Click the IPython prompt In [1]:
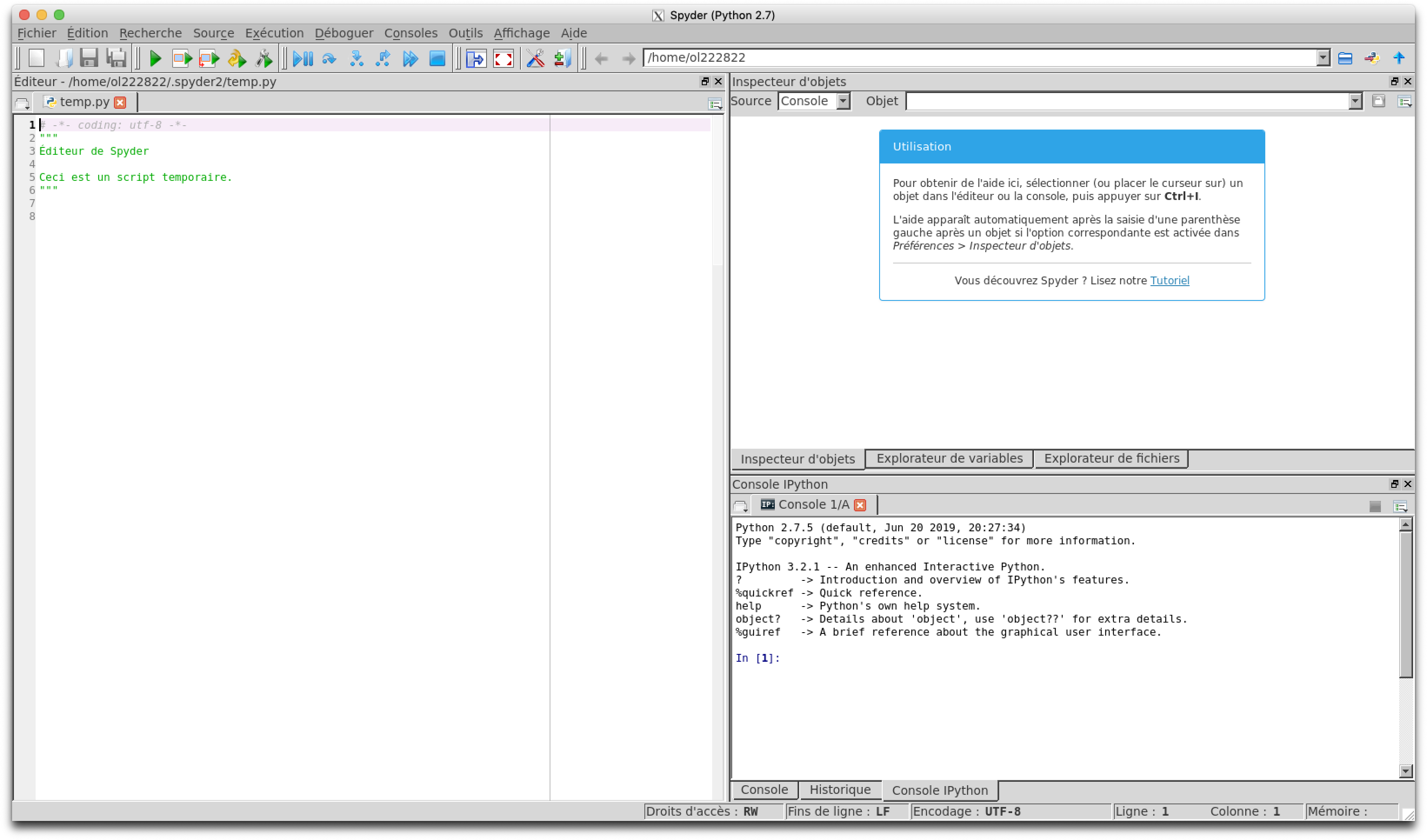1427x840 pixels. pos(757,658)
